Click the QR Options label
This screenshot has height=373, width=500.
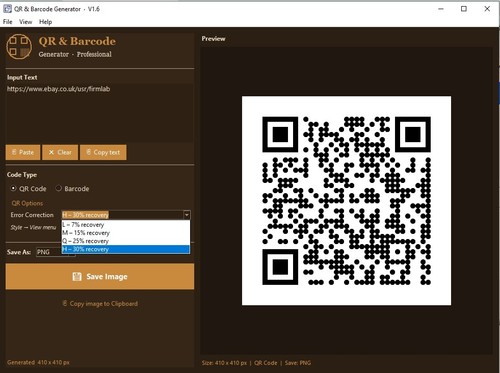point(27,203)
